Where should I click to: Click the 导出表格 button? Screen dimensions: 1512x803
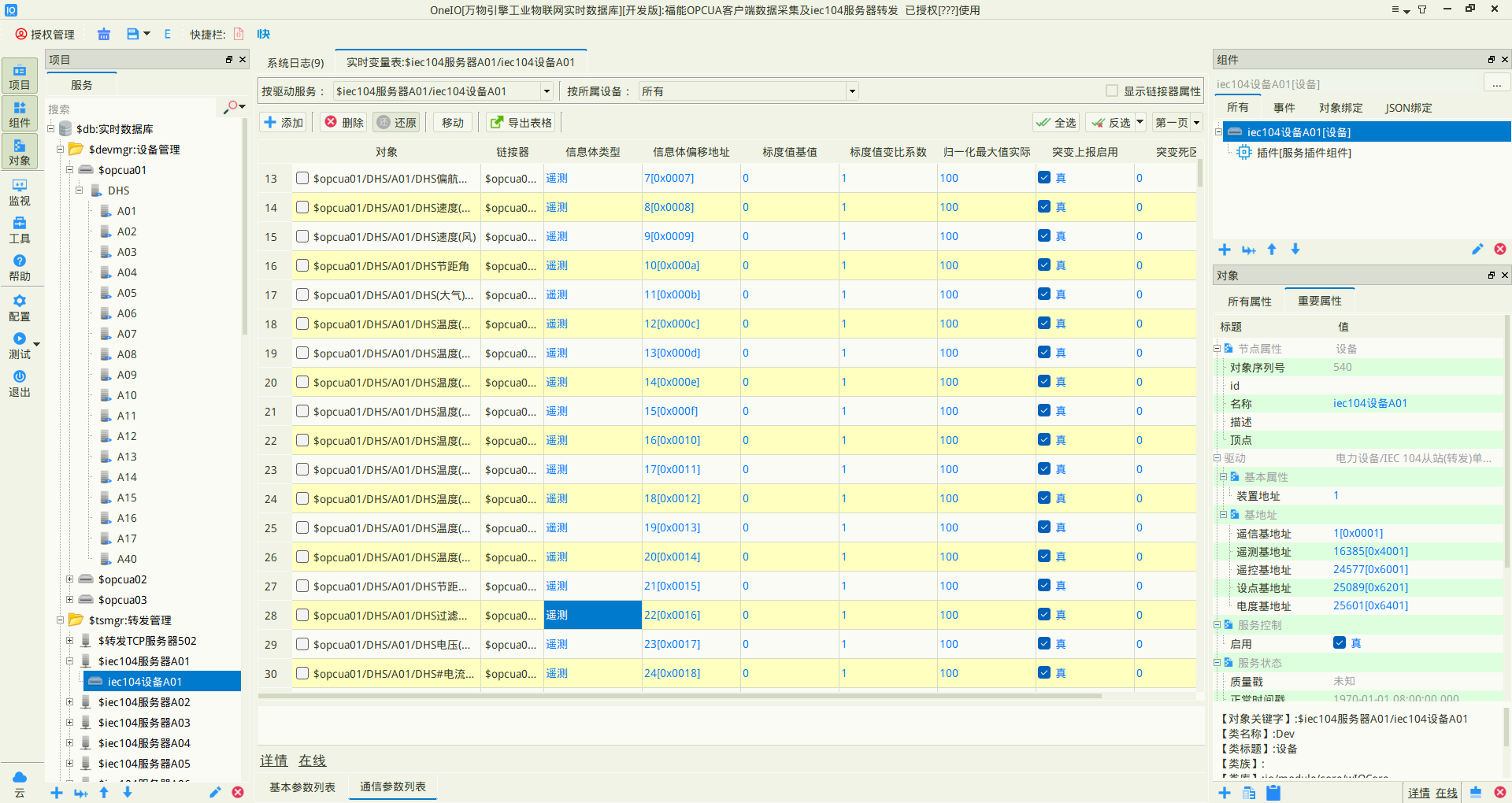[521, 122]
